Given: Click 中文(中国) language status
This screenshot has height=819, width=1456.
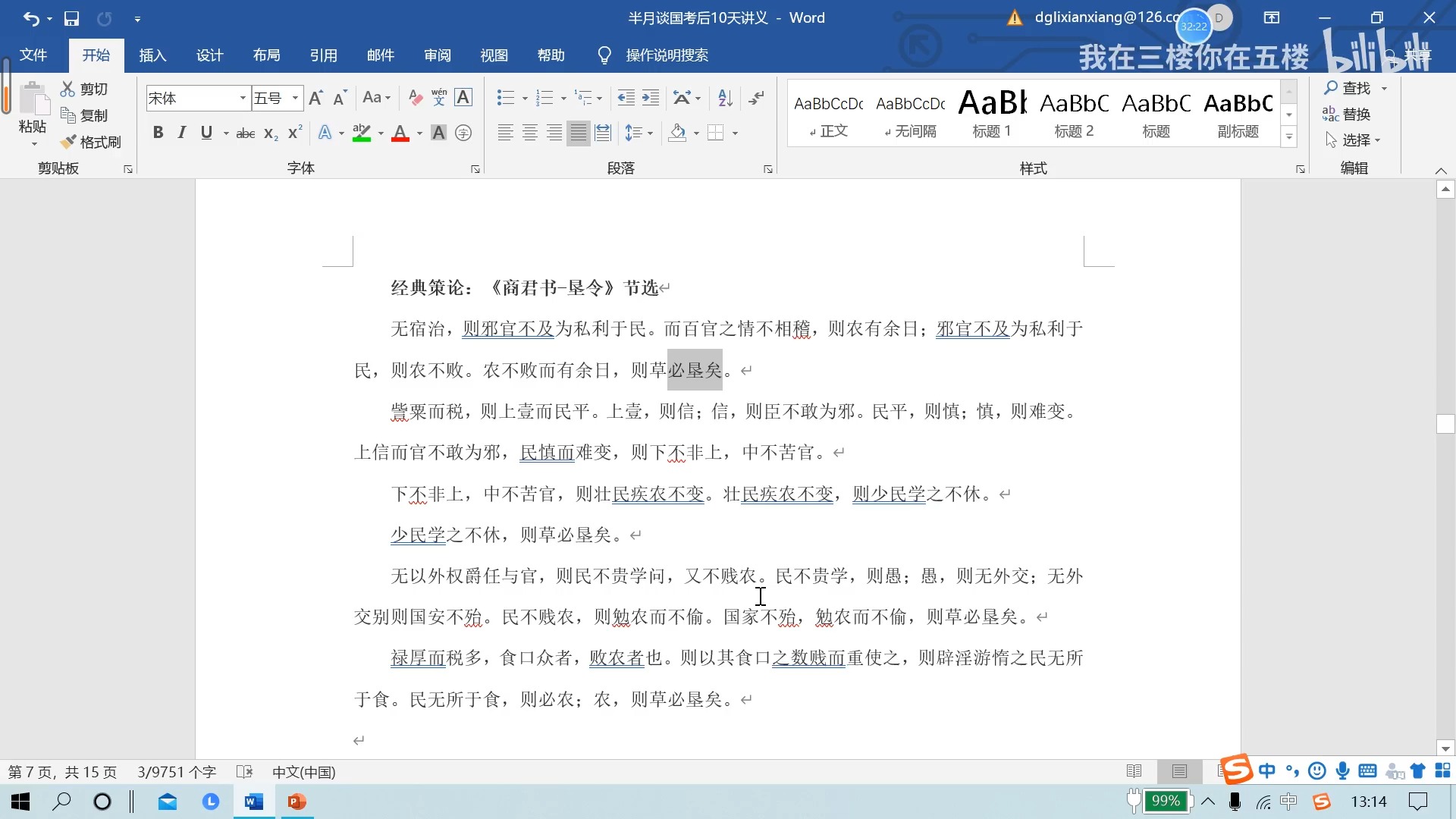Looking at the screenshot, I should click(x=304, y=772).
